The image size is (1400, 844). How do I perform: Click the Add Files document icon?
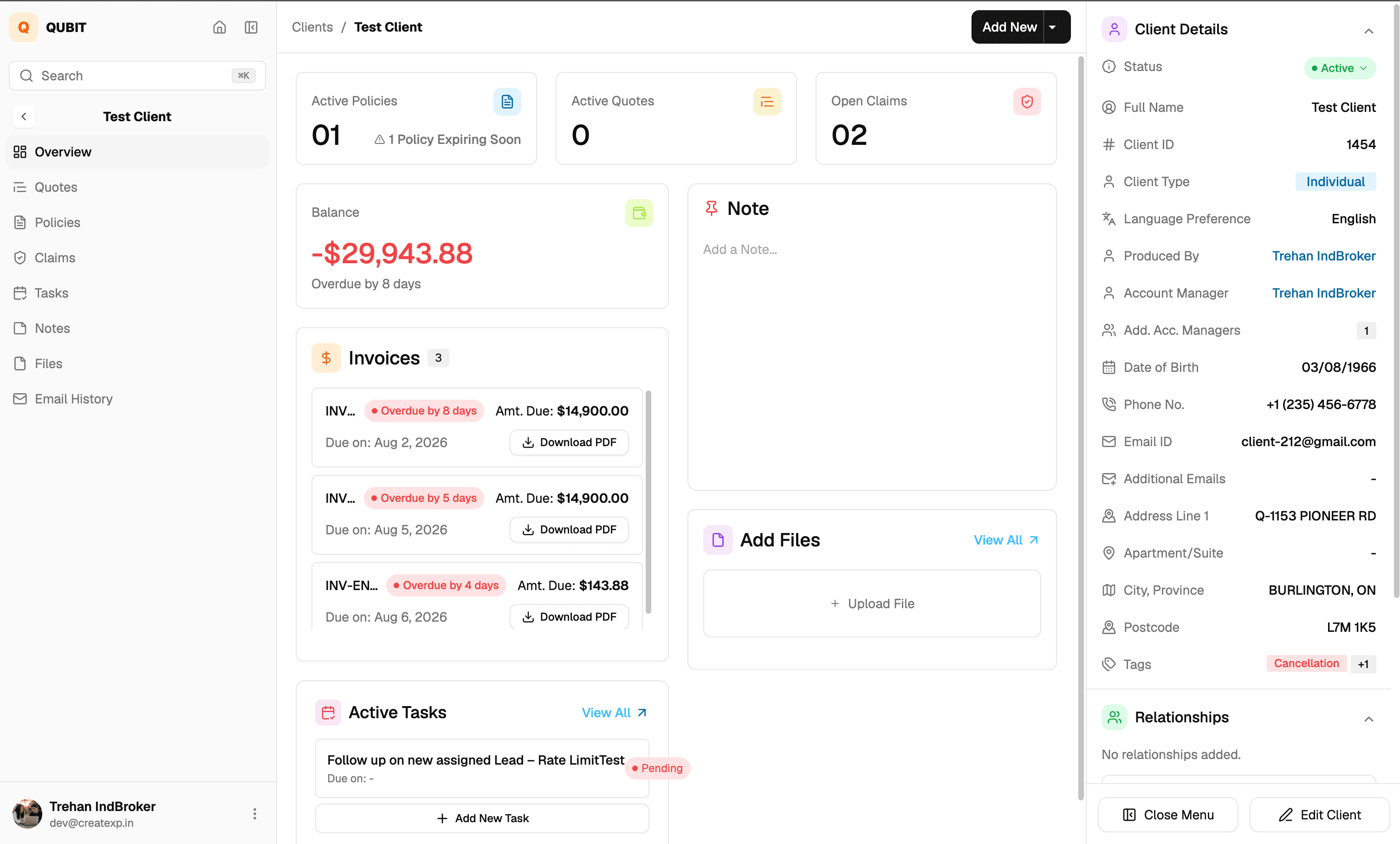coord(718,540)
